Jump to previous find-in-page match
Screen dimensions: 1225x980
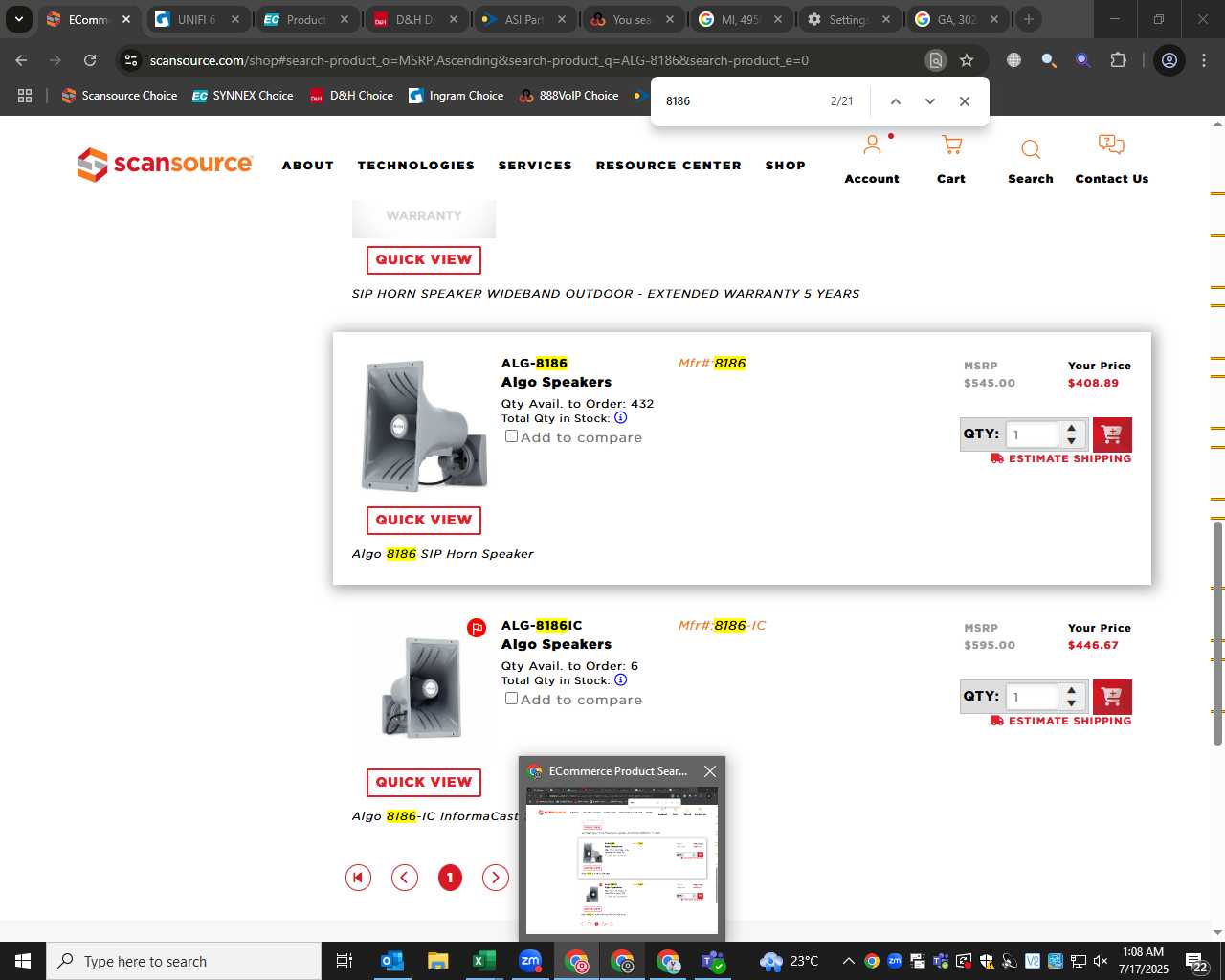[x=895, y=101]
